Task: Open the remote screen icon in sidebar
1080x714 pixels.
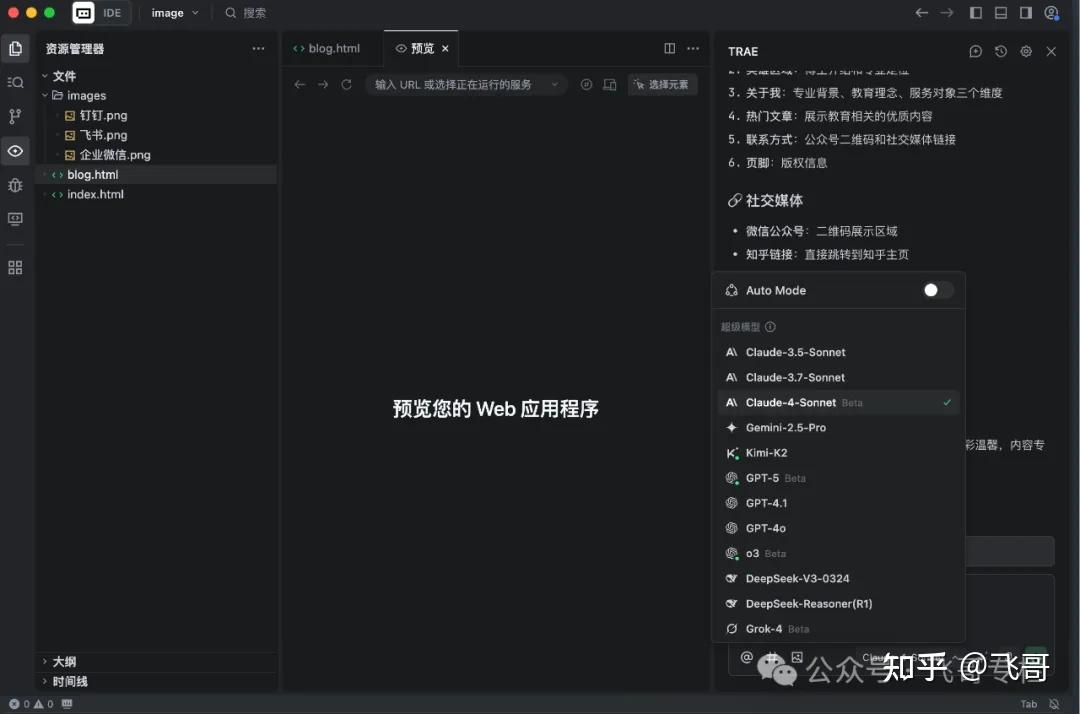Action: [x=15, y=219]
